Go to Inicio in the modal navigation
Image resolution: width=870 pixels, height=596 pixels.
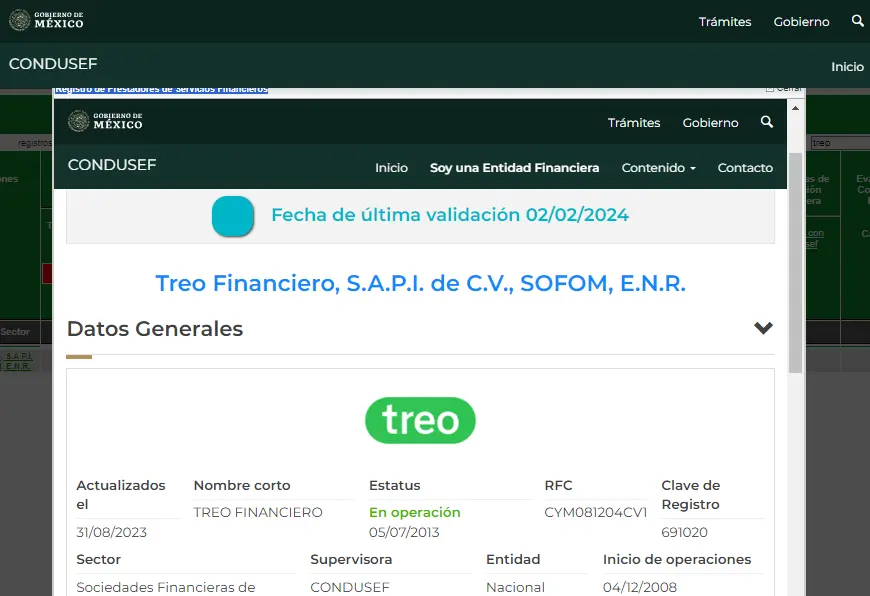point(391,168)
